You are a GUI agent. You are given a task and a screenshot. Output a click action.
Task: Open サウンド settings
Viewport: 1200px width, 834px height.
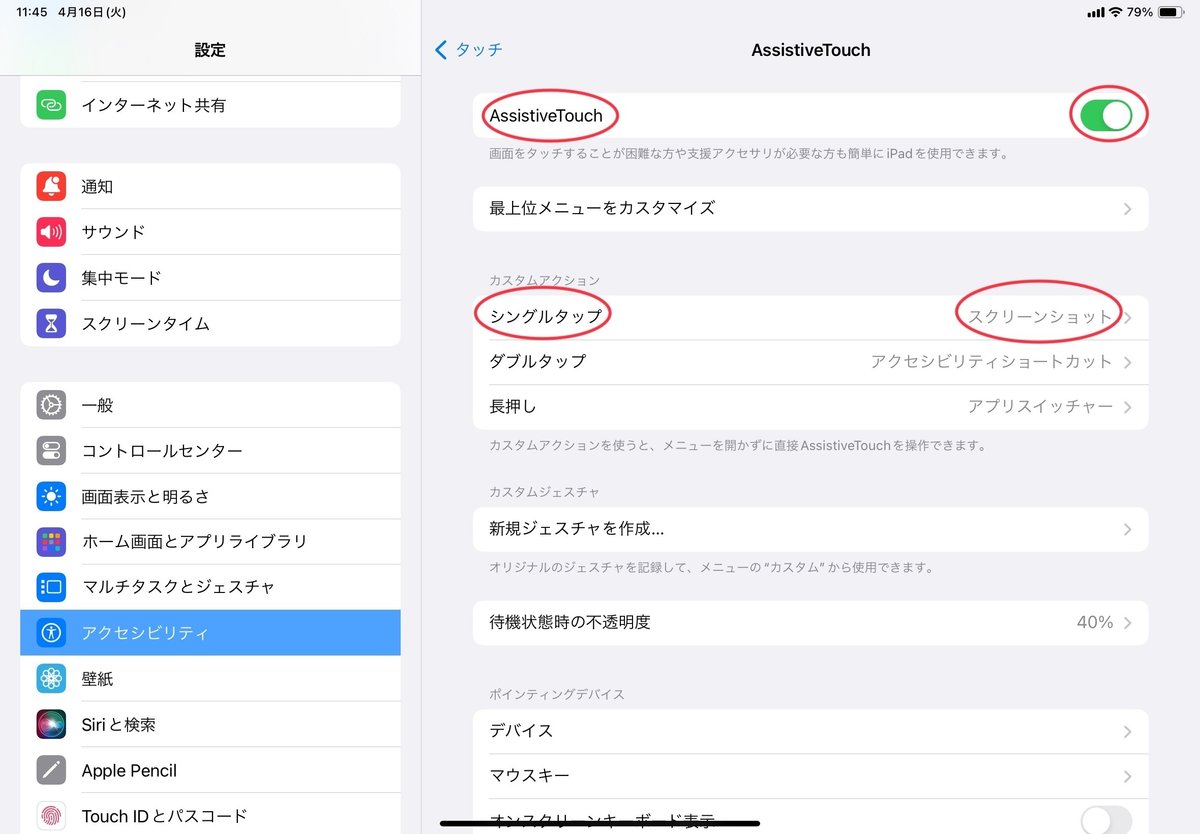(210, 232)
